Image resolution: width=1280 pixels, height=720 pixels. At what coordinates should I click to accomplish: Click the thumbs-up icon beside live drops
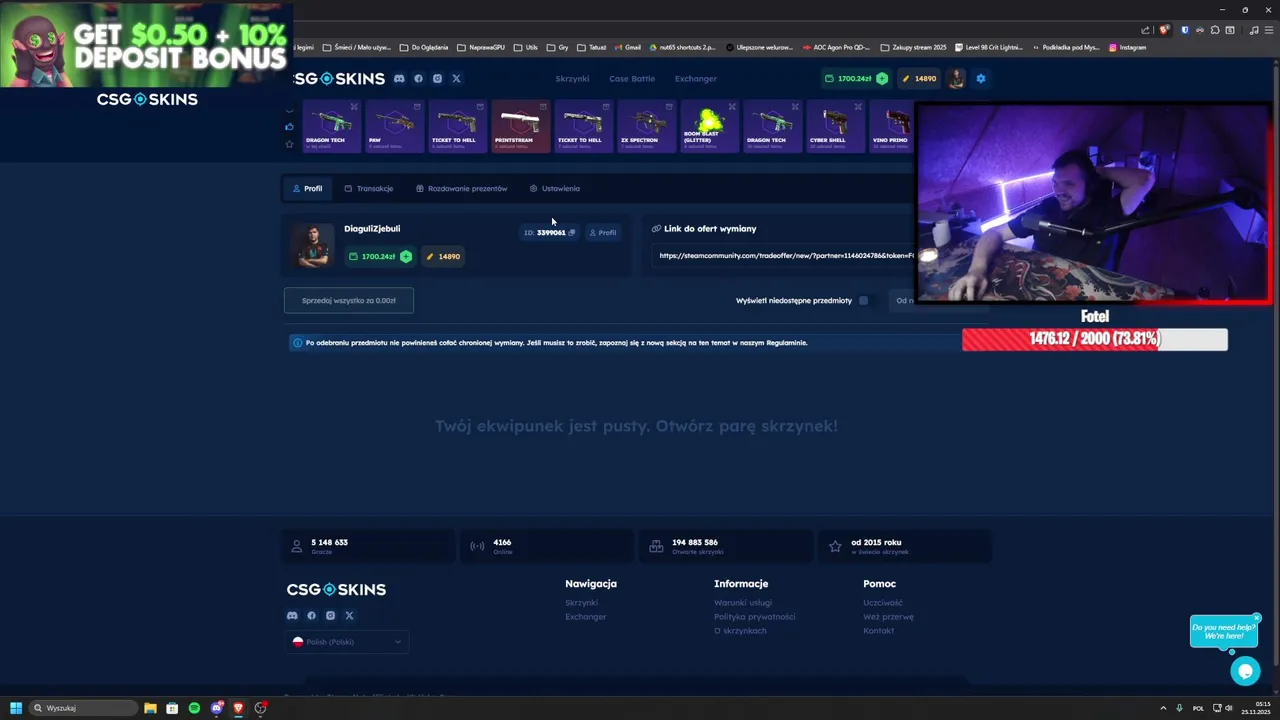click(x=290, y=127)
